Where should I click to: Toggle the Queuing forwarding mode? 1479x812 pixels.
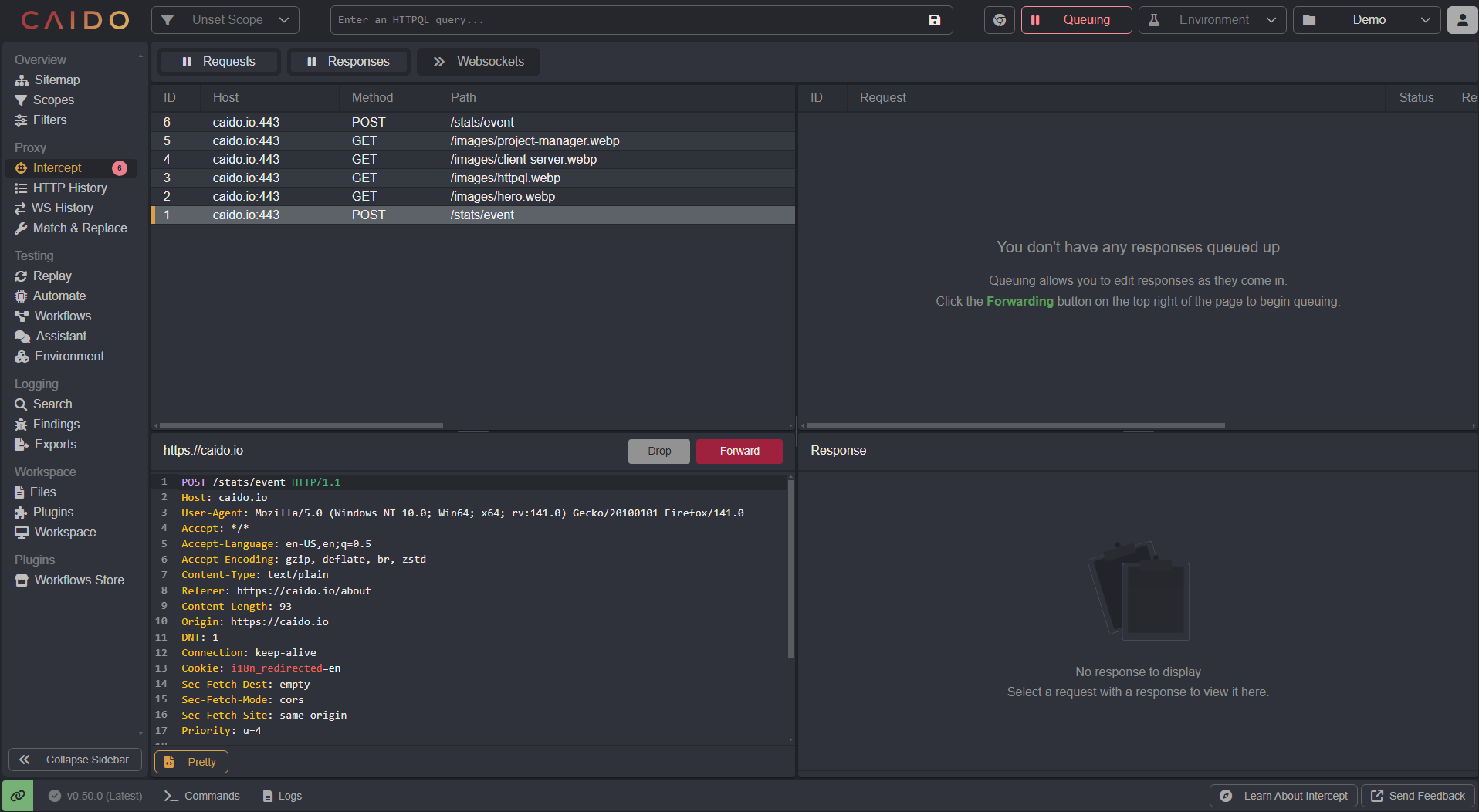click(1076, 20)
